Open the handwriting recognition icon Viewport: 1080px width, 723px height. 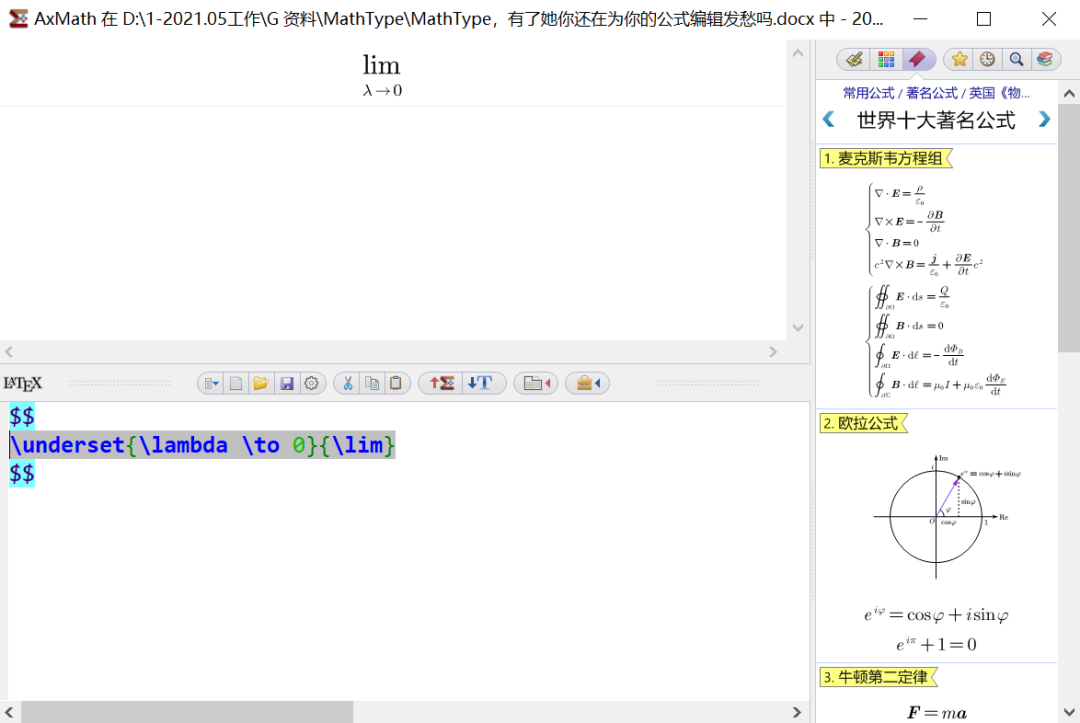pos(854,59)
